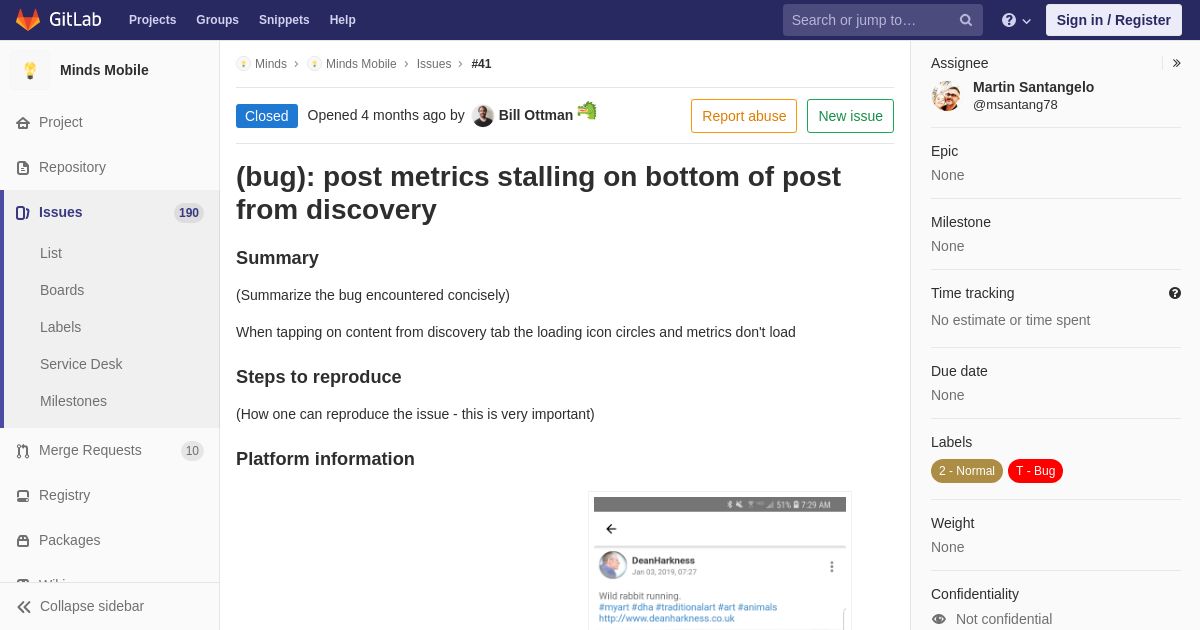Open the Help link in top bar
Image resolution: width=1200 pixels, height=630 pixels.
pyautogui.click(x=343, y=20)
